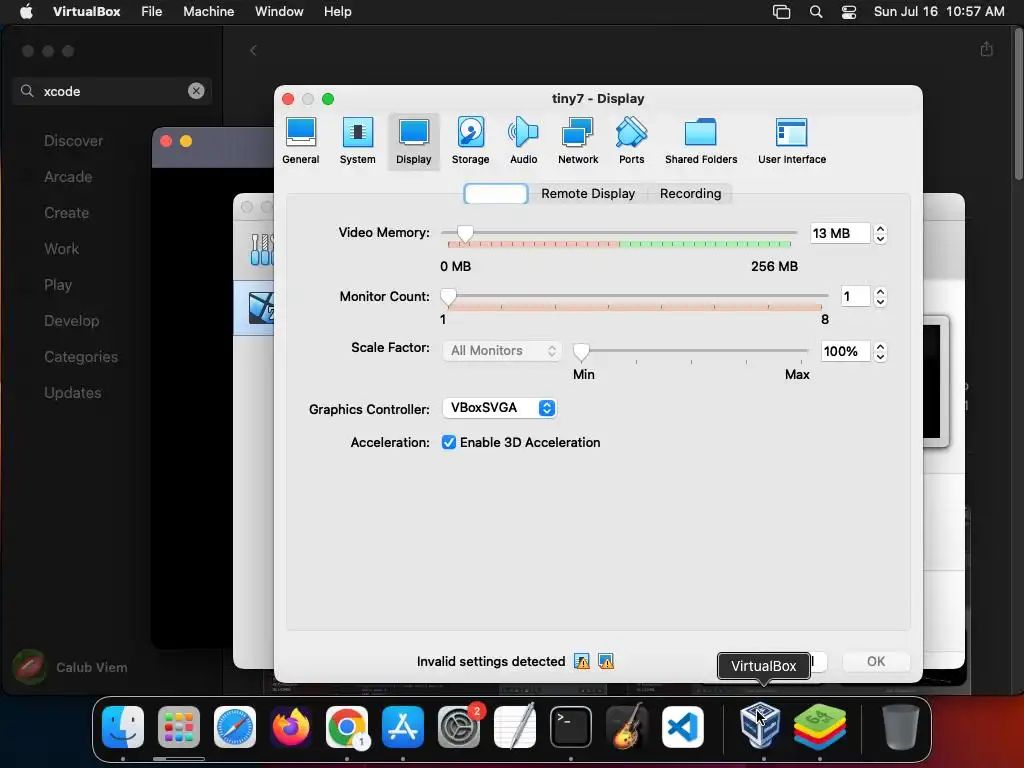Click the Monitor Count stepper arrows
1024x768 pixels.
point(880,296)
